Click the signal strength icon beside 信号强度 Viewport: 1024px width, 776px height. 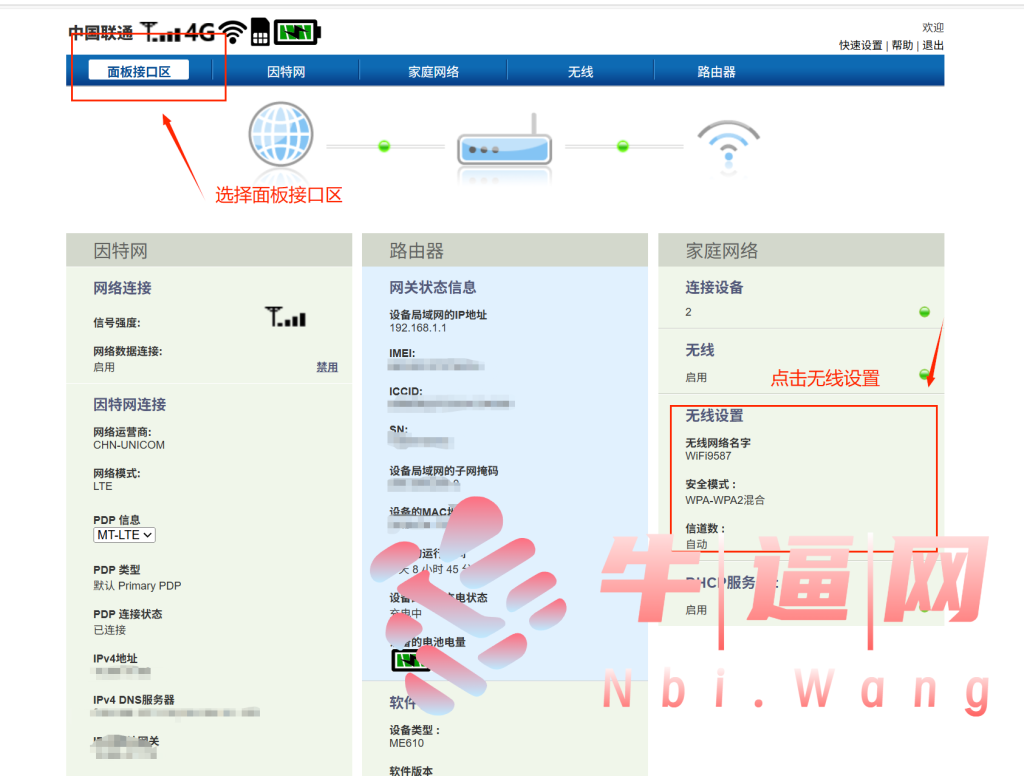click(x=286, y=318)
